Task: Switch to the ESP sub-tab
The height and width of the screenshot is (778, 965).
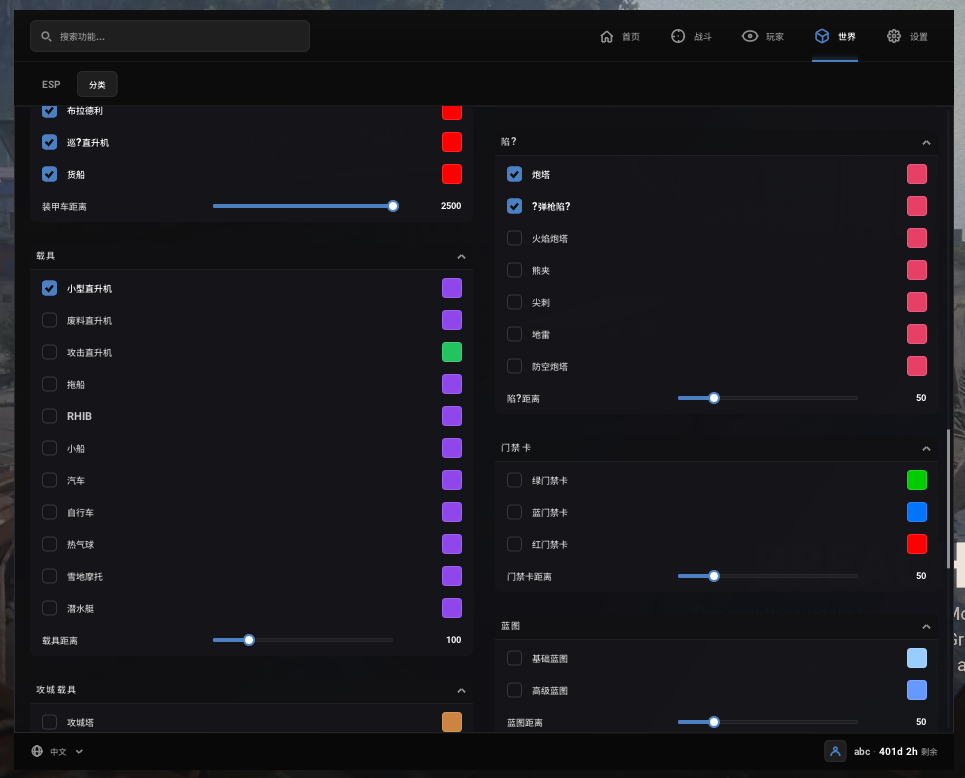Action: 51,84
